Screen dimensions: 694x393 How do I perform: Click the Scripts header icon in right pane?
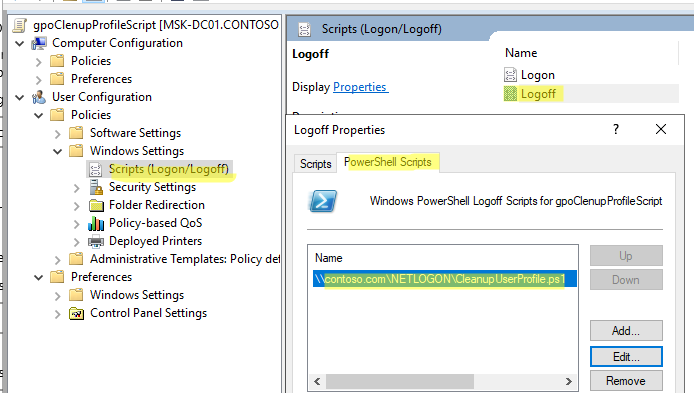pos(305,30)
